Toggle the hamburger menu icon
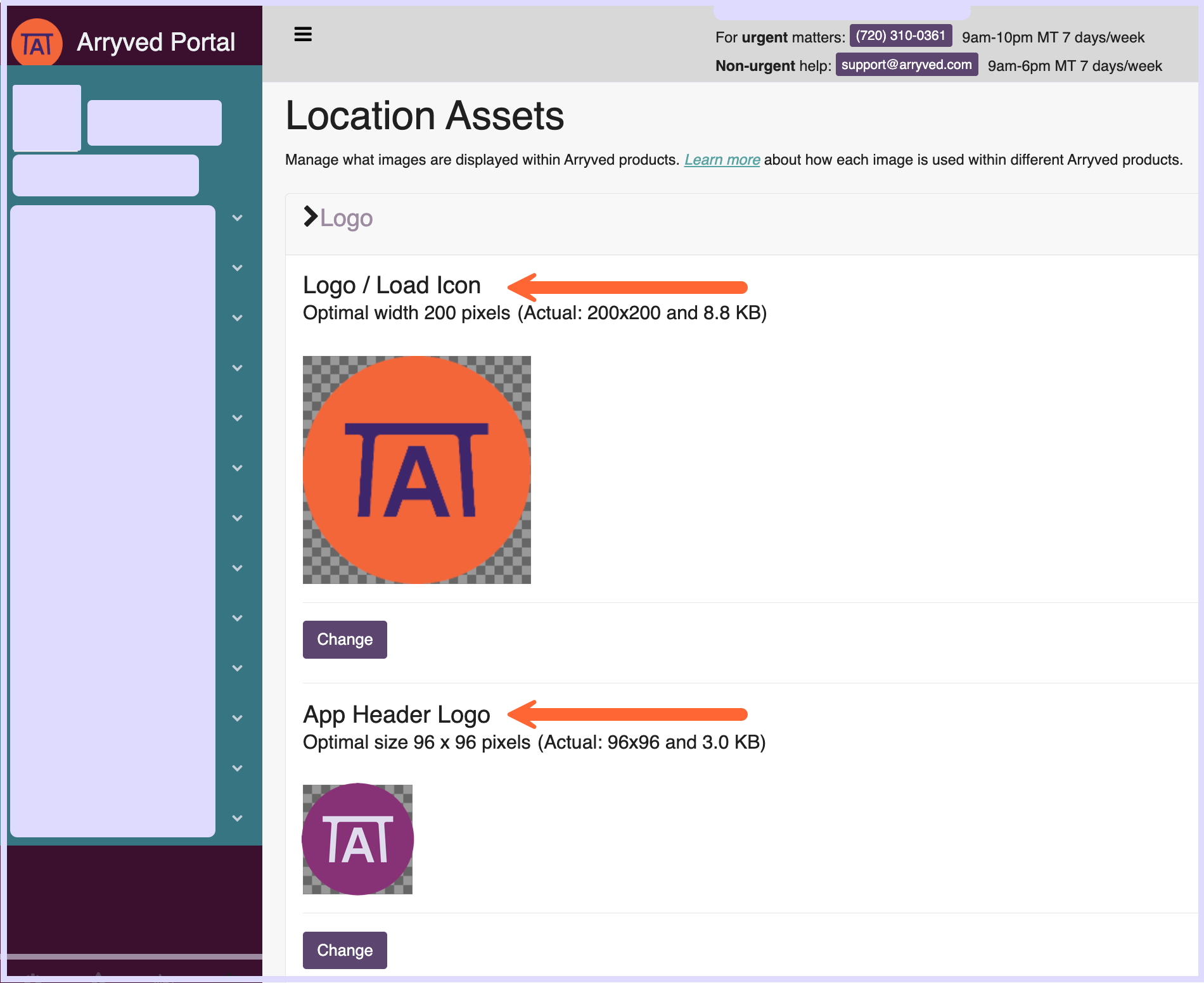Viewport: 1204px width, 983px height. tap(303, 35)
